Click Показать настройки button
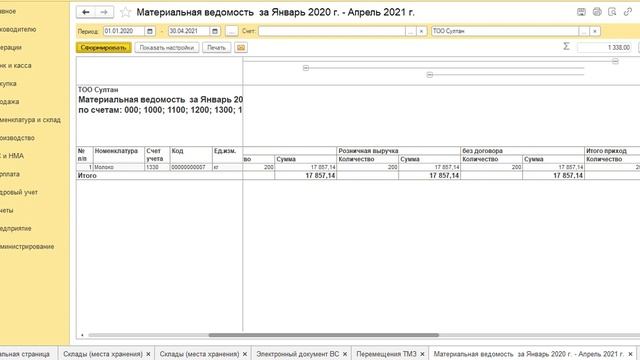 click(167, 48)
